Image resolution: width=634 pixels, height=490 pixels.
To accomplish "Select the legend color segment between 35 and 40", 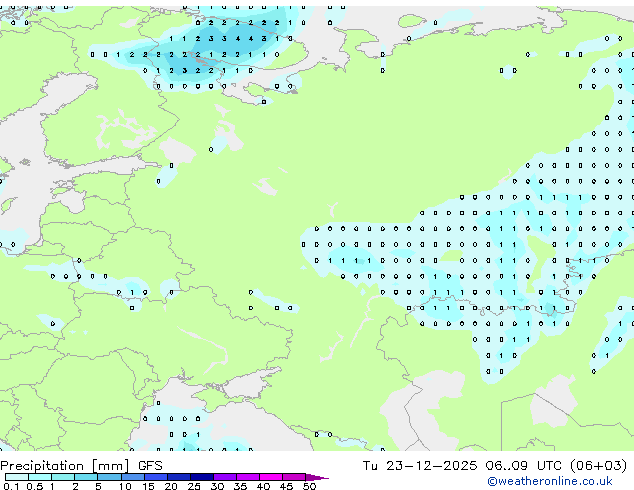I will 247,477.
